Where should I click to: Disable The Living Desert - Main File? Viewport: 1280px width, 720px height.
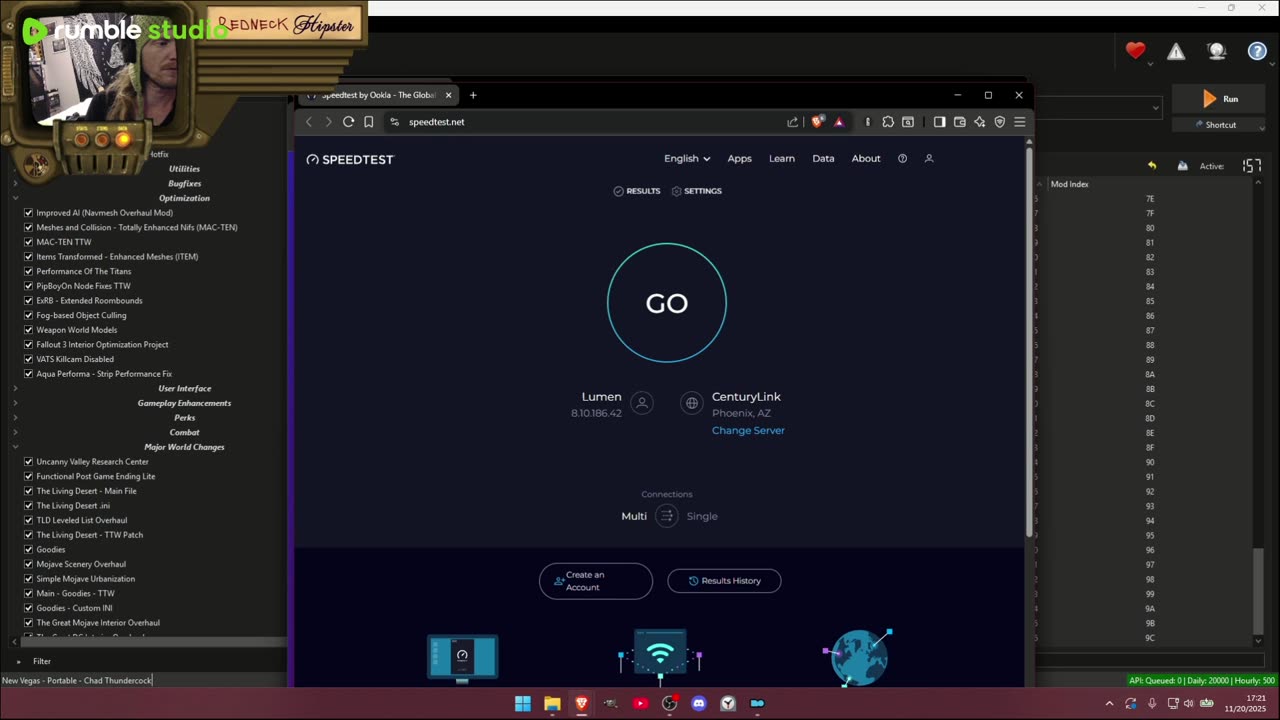click(x=28, y=491)
